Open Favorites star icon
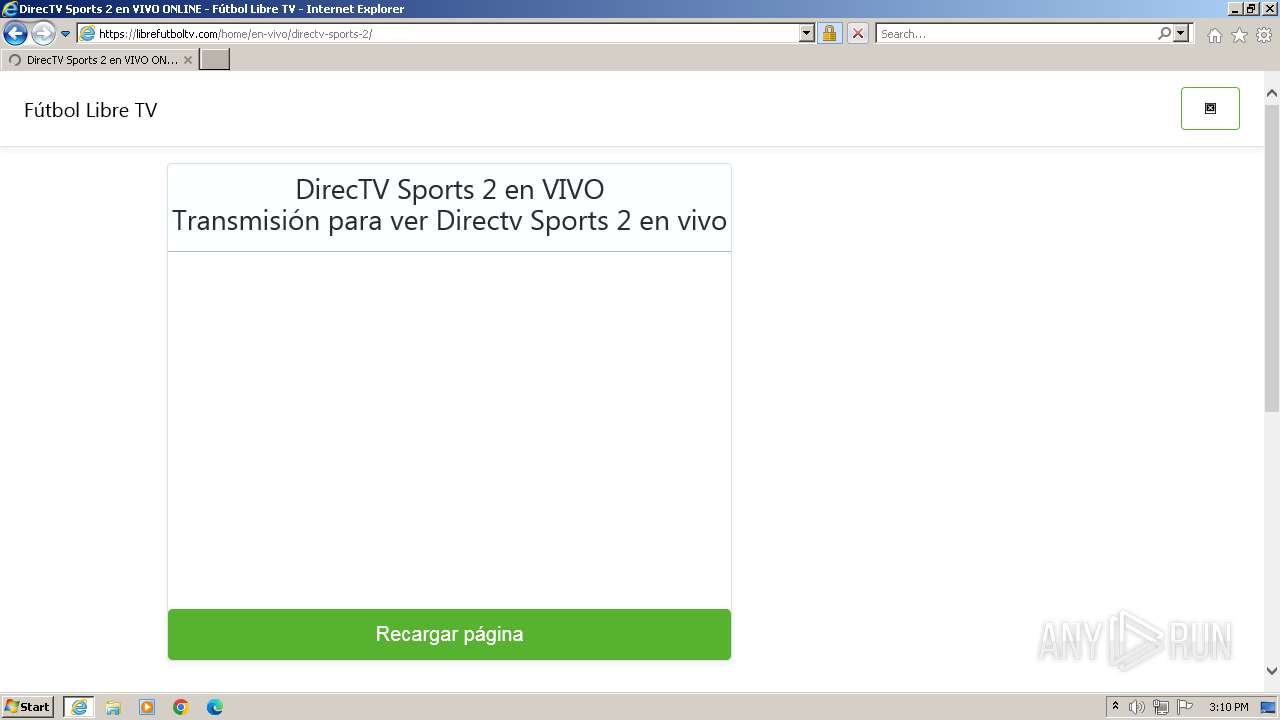This screenshot has height=720, width=1280. coord(1239,35)
